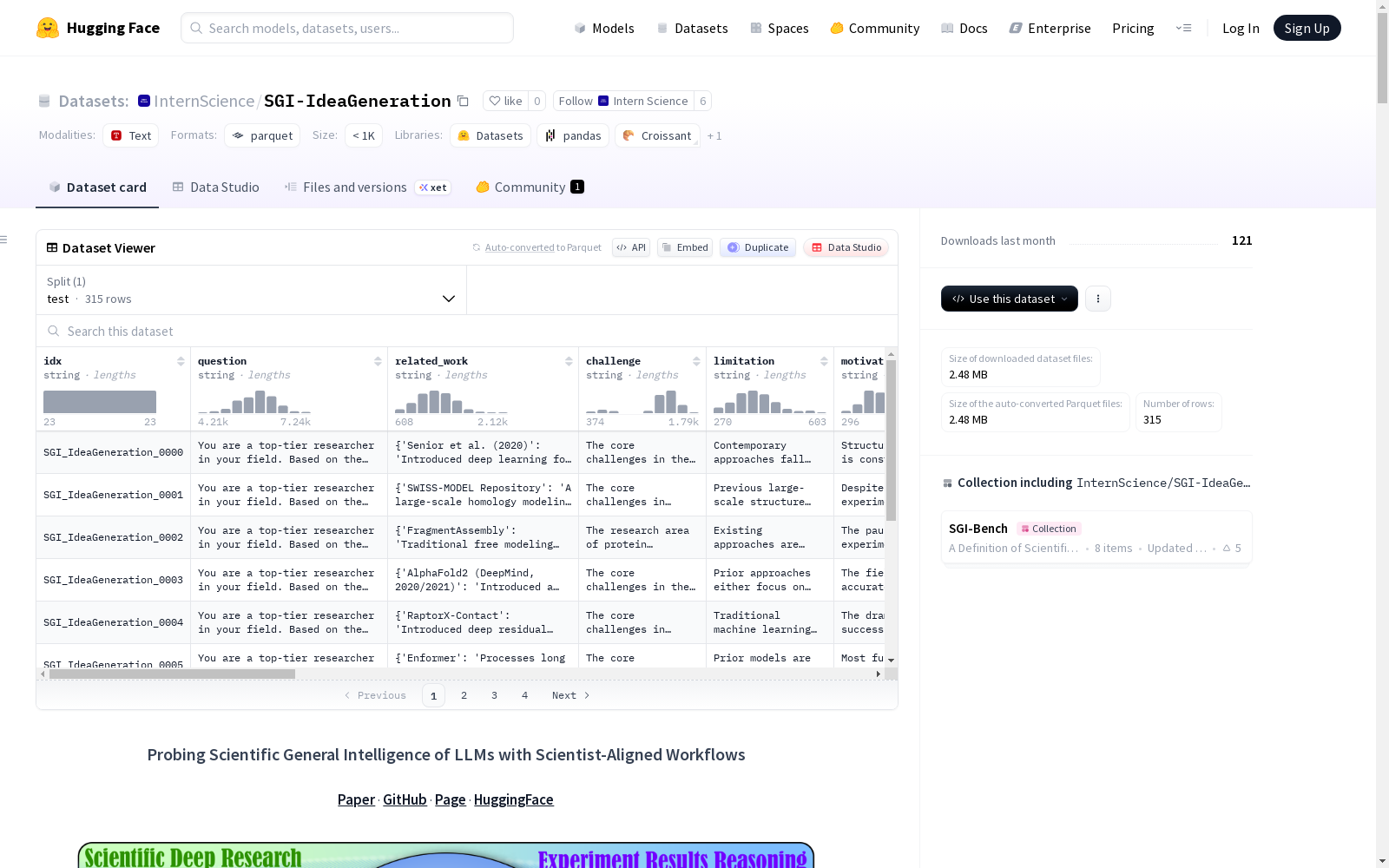Select the Datasets library tag
Screen dimensions: 1389x868
[x=490, y=135]
